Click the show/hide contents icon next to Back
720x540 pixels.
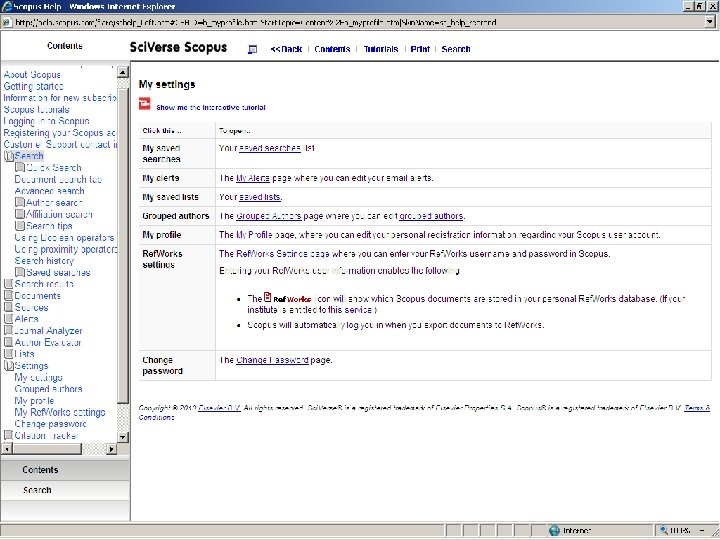(x=252, y=49)
